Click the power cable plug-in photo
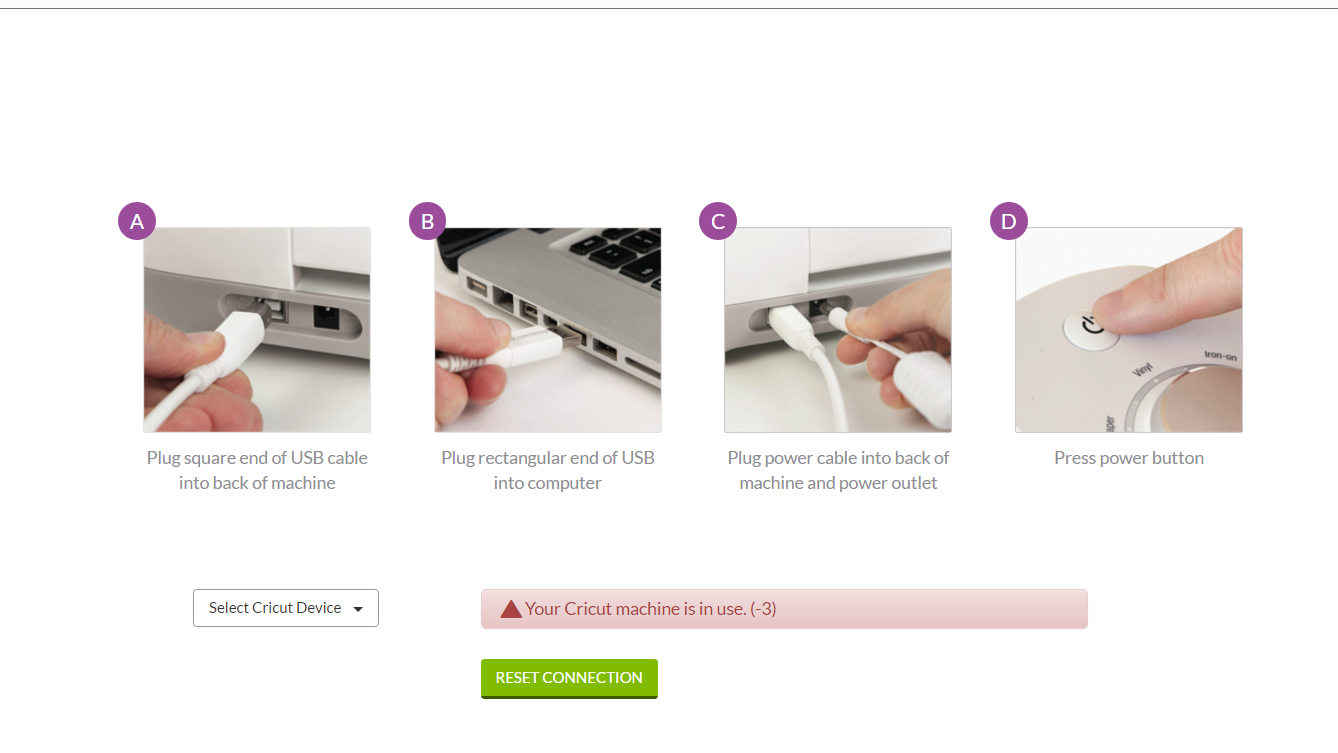This screenshot has width=1338, height=753. pyautogui.click(x=838, y=330)
